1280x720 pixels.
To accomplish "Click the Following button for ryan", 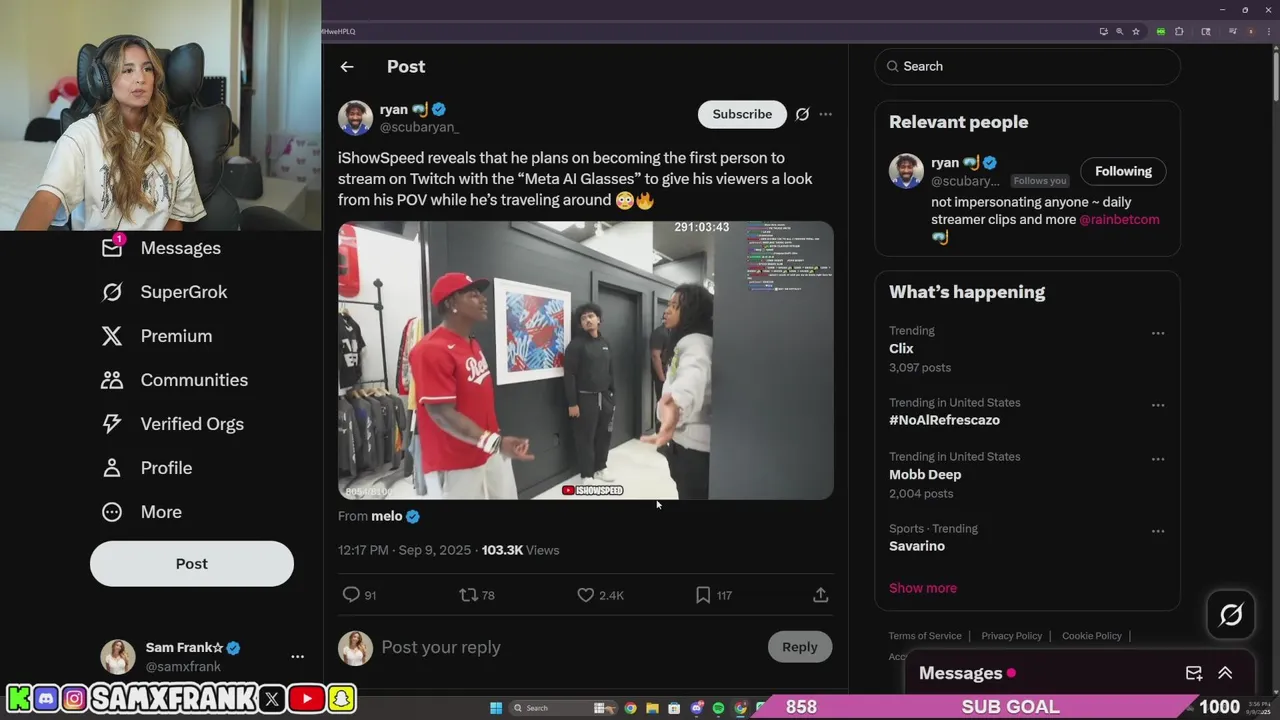I will pos(1123,171).
